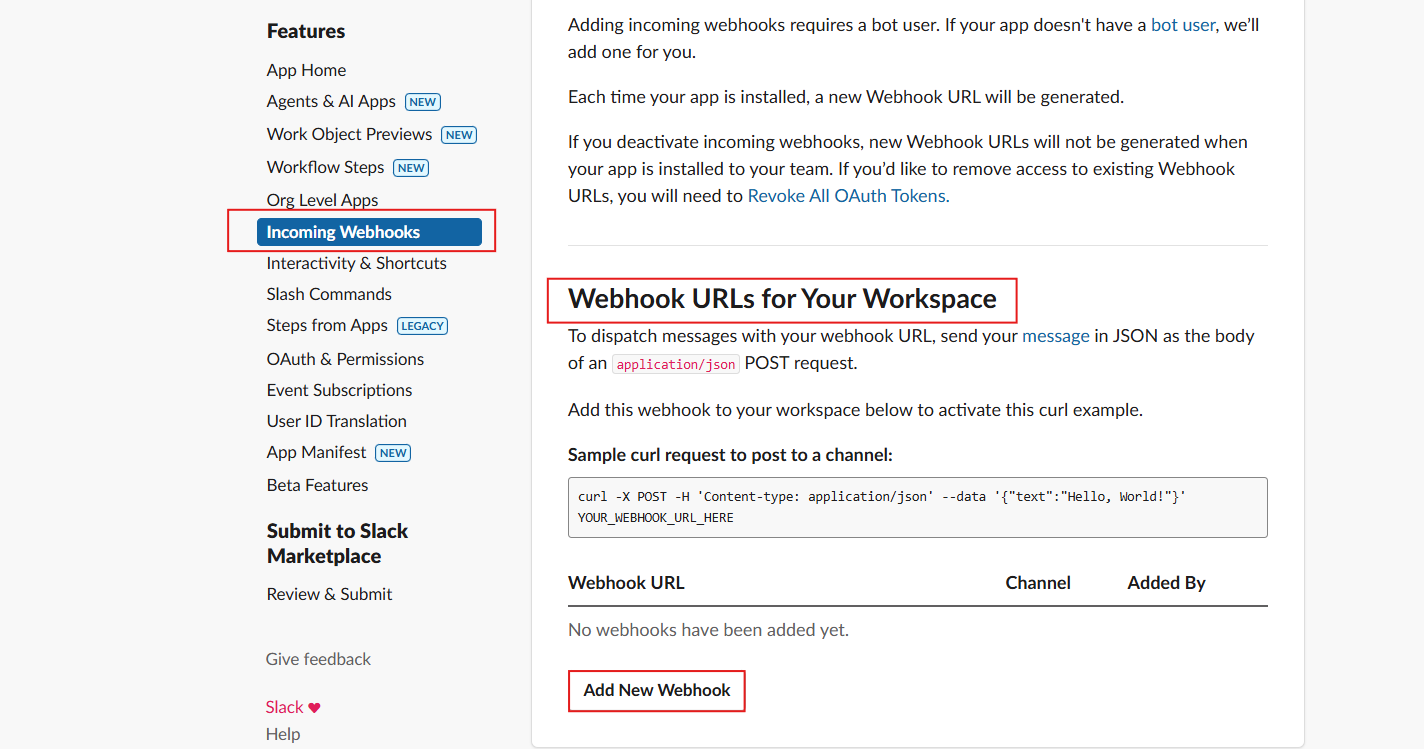The height and width of the screenshot is (749, 1424).
Task: Click the sample curl command code box
Action: point(917,507)
